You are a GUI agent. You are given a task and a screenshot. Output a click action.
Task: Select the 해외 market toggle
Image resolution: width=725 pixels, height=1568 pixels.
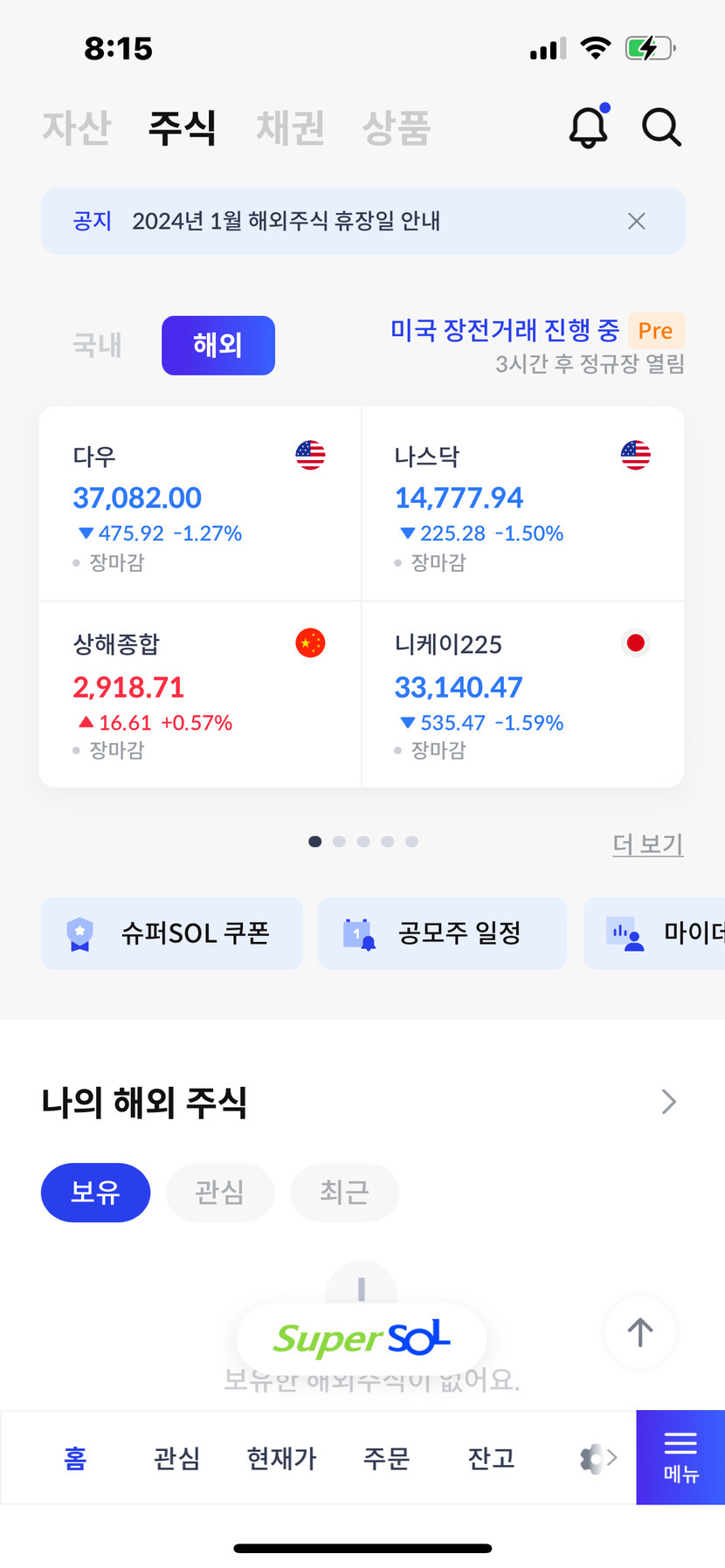click(x=218, y=346)
